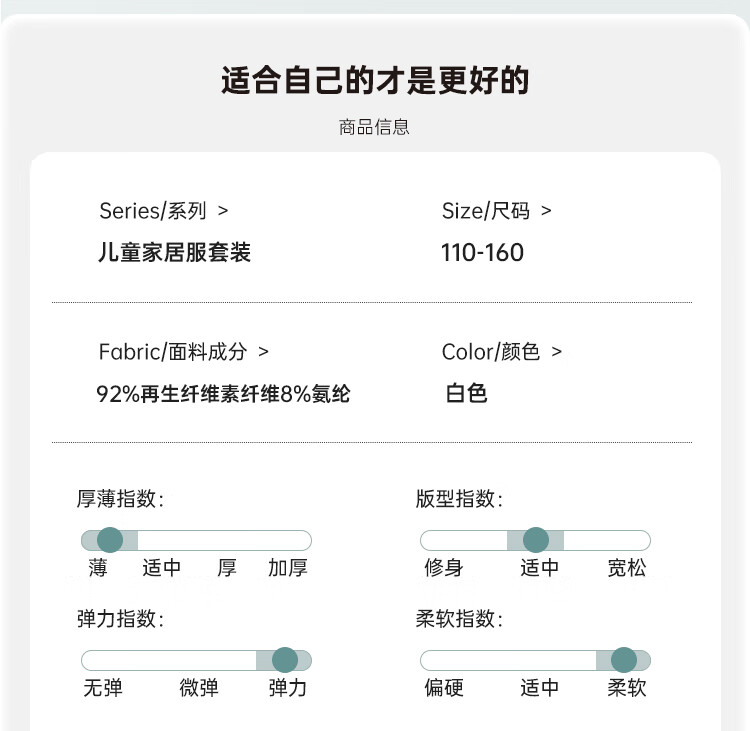
Task: Click the 110-160 size value
Action: coord(482,253)
